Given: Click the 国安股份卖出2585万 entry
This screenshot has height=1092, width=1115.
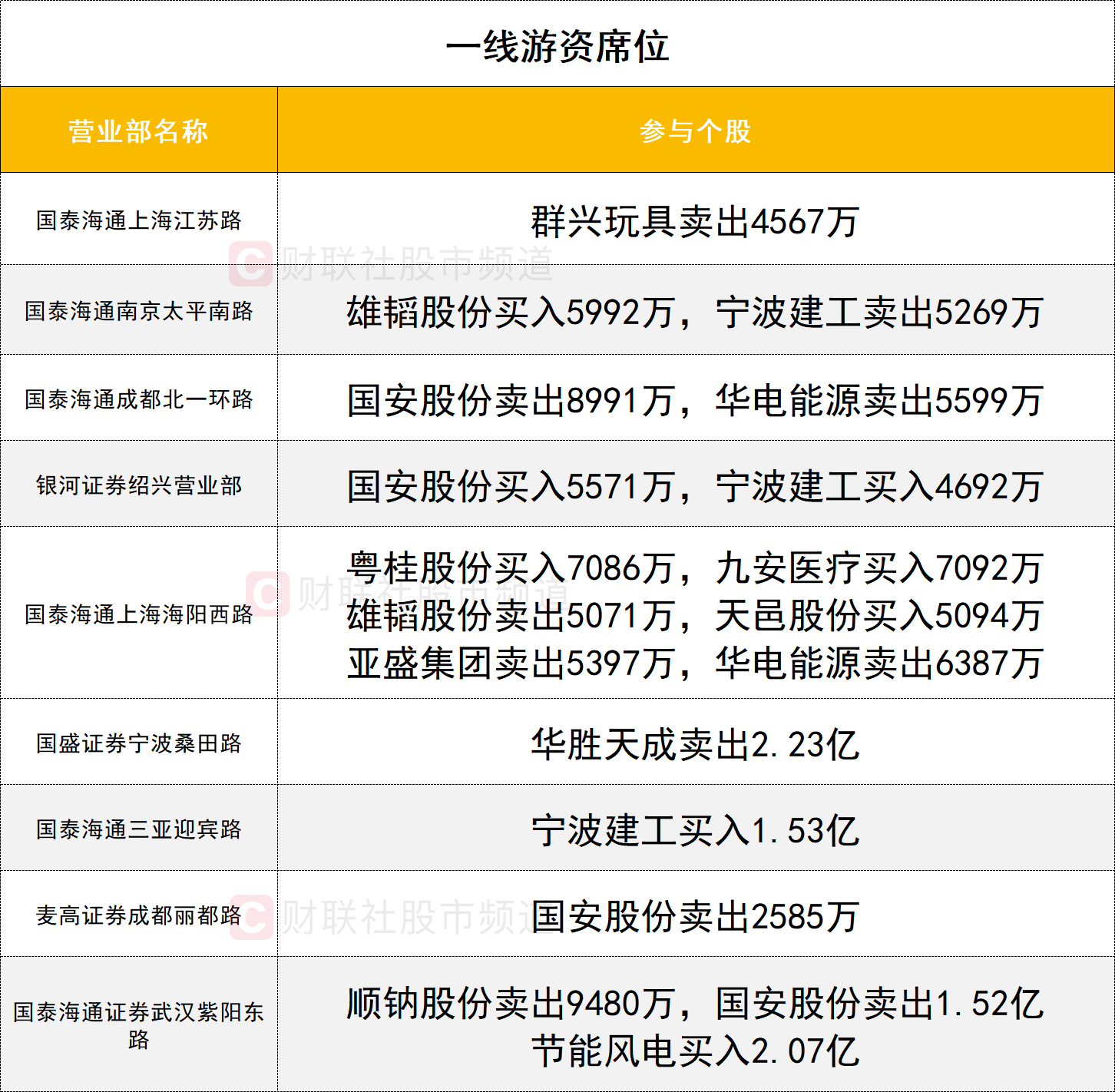Looking at the screenshot, I should coord(695,917).
